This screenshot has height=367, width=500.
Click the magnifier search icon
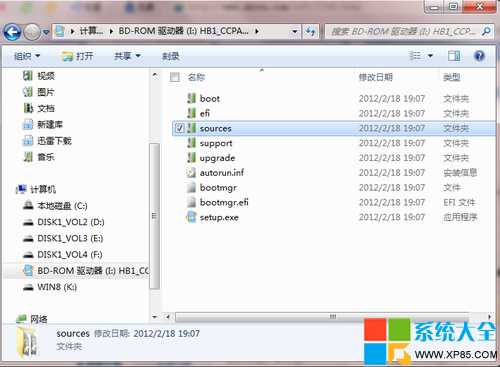[x=486, y=32]
